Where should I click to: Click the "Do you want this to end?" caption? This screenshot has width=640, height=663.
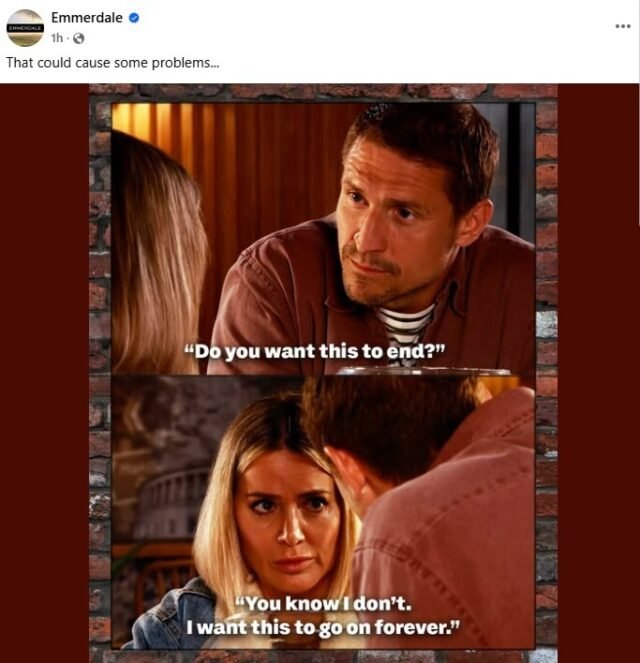[x=315, y=352]
